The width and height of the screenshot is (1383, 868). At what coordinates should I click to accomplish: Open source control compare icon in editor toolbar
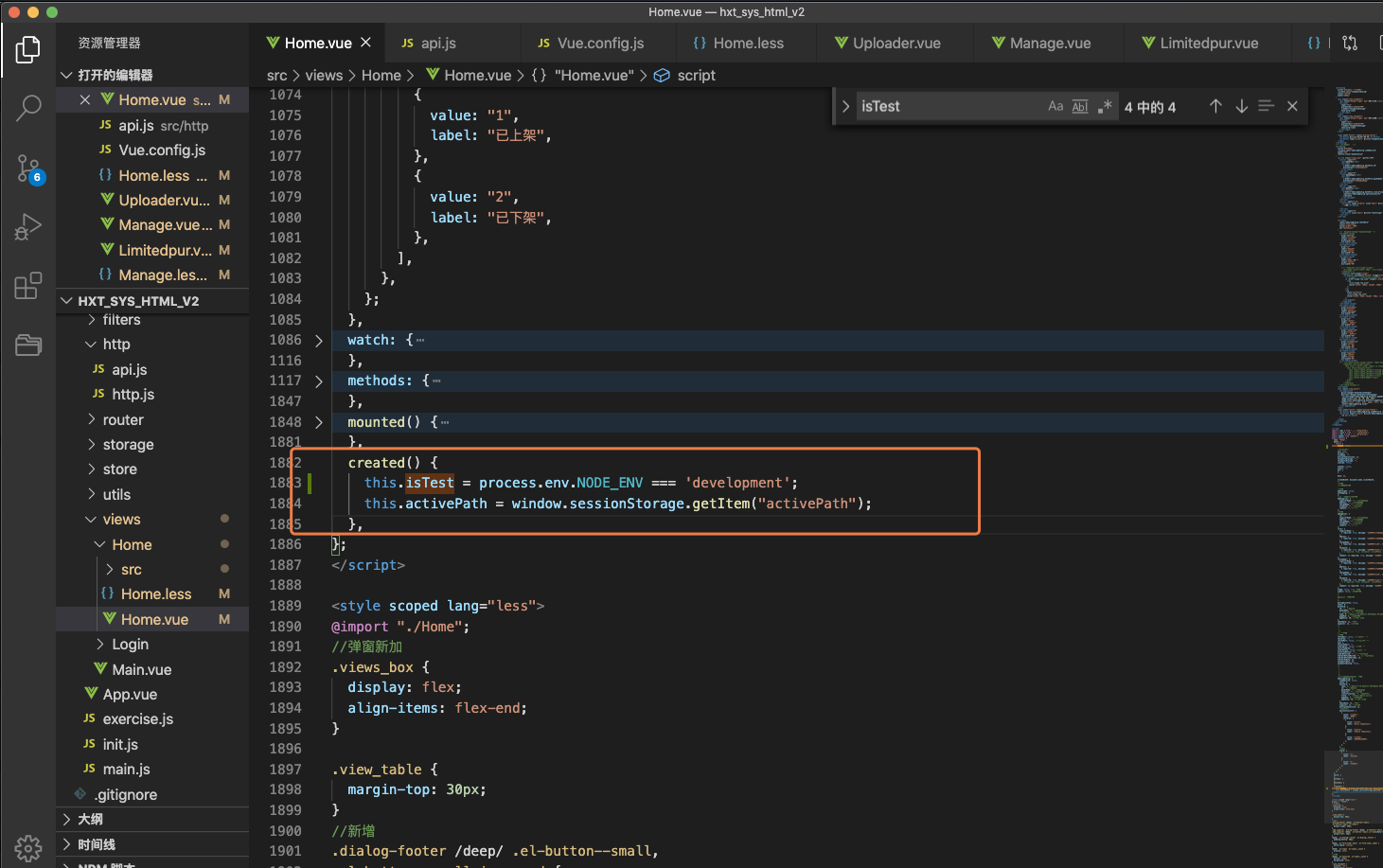tap(1350, 43)
